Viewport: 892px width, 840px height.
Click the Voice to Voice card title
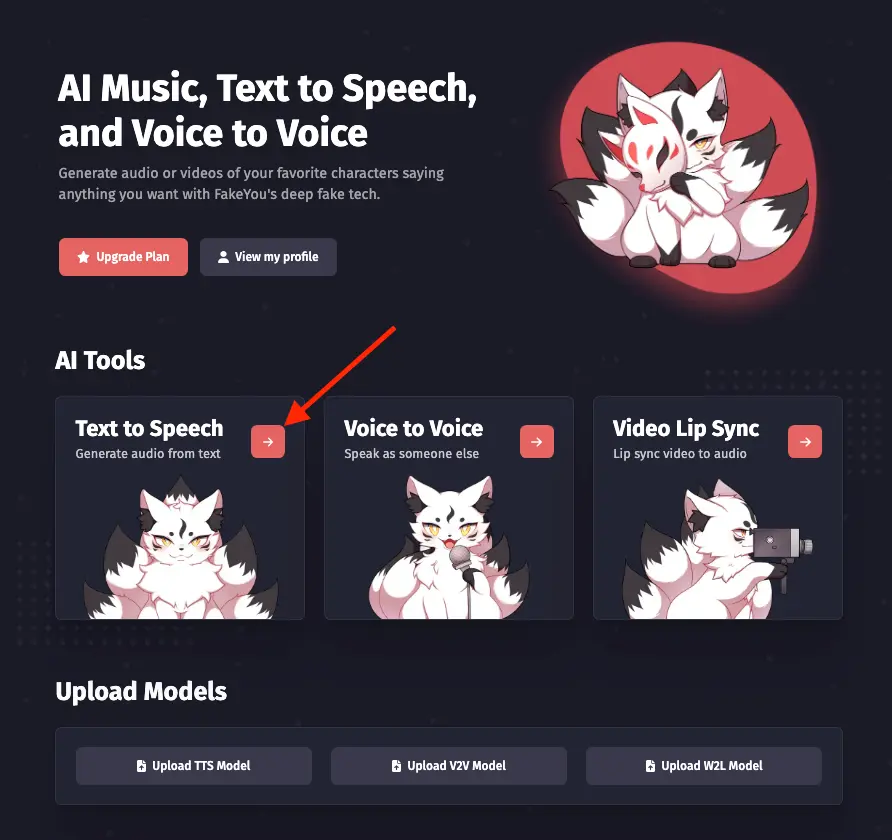coord(414,428)
